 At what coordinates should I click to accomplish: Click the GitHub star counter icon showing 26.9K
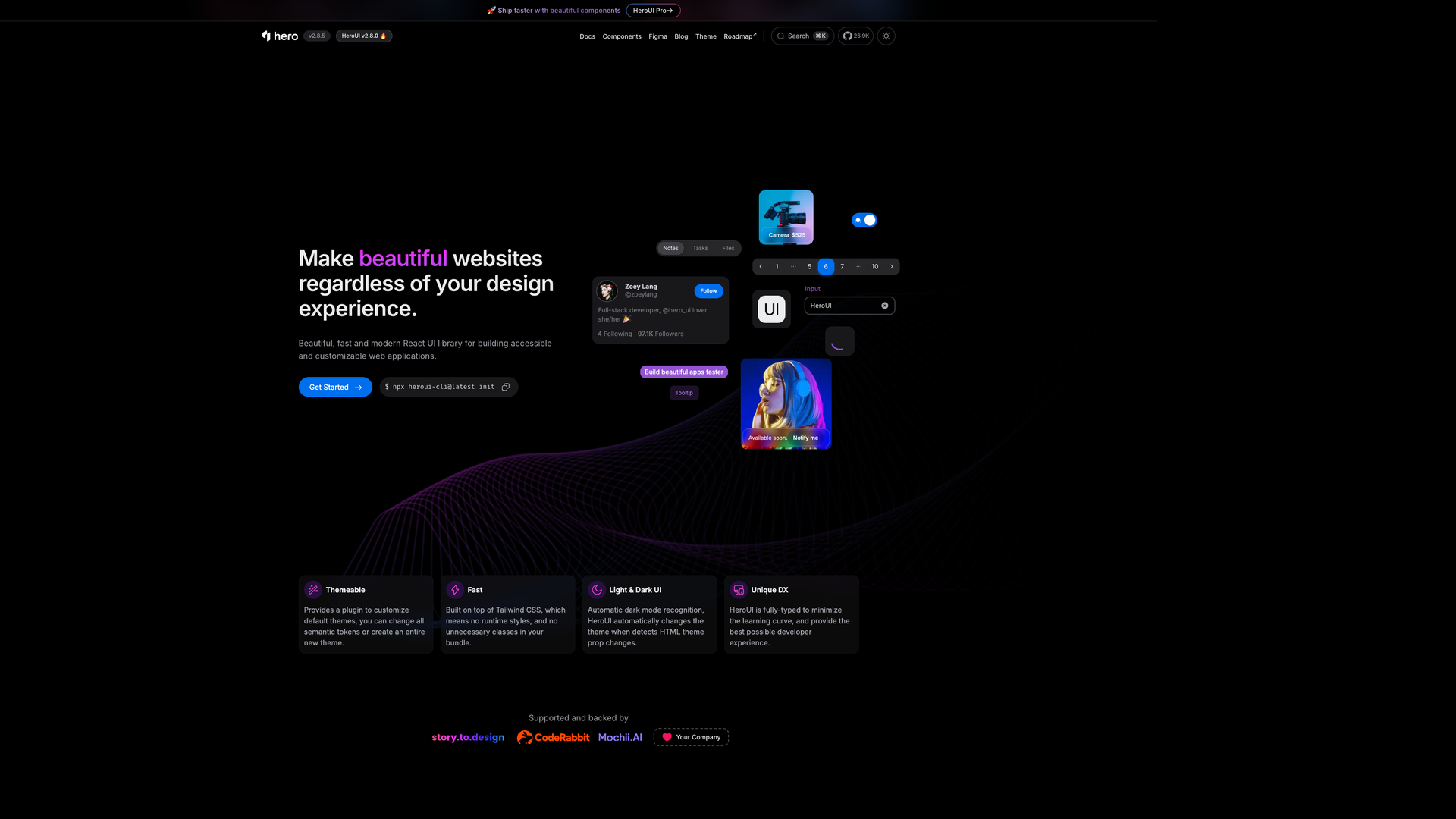[846, 36]
